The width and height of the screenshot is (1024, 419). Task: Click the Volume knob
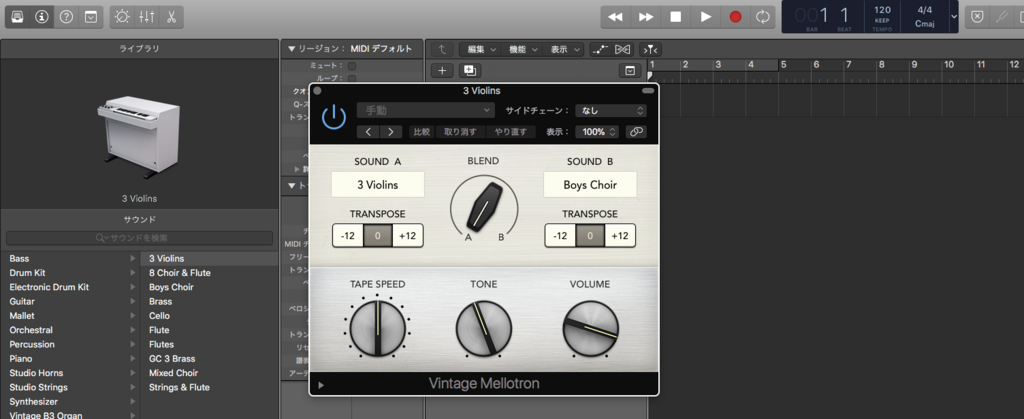point(590,328)
